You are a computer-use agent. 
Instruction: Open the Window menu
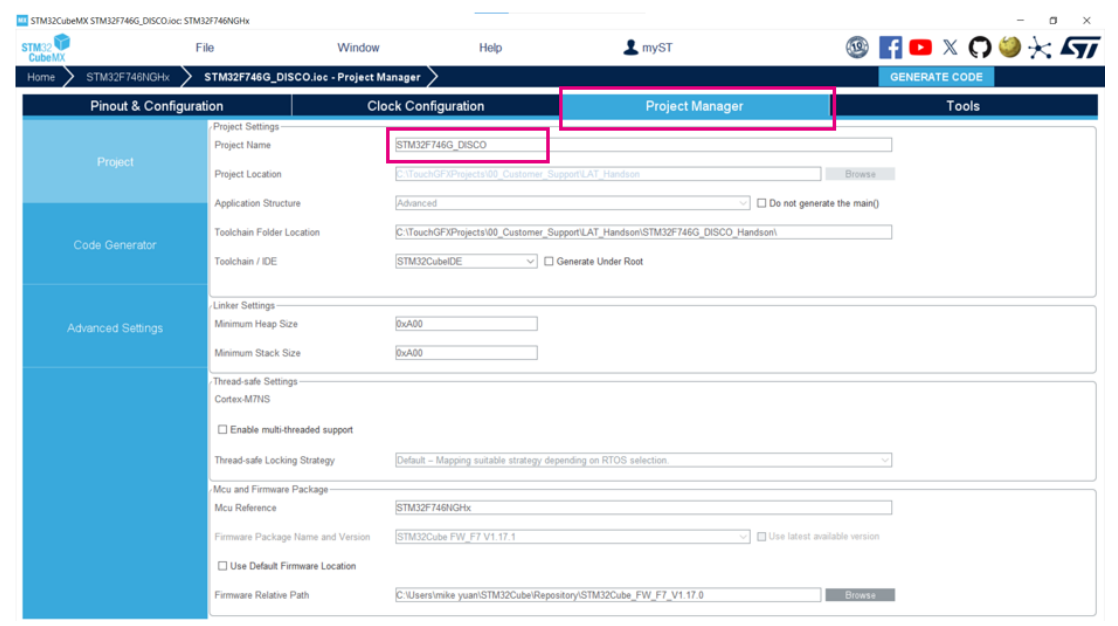click(x=358, y=48)
